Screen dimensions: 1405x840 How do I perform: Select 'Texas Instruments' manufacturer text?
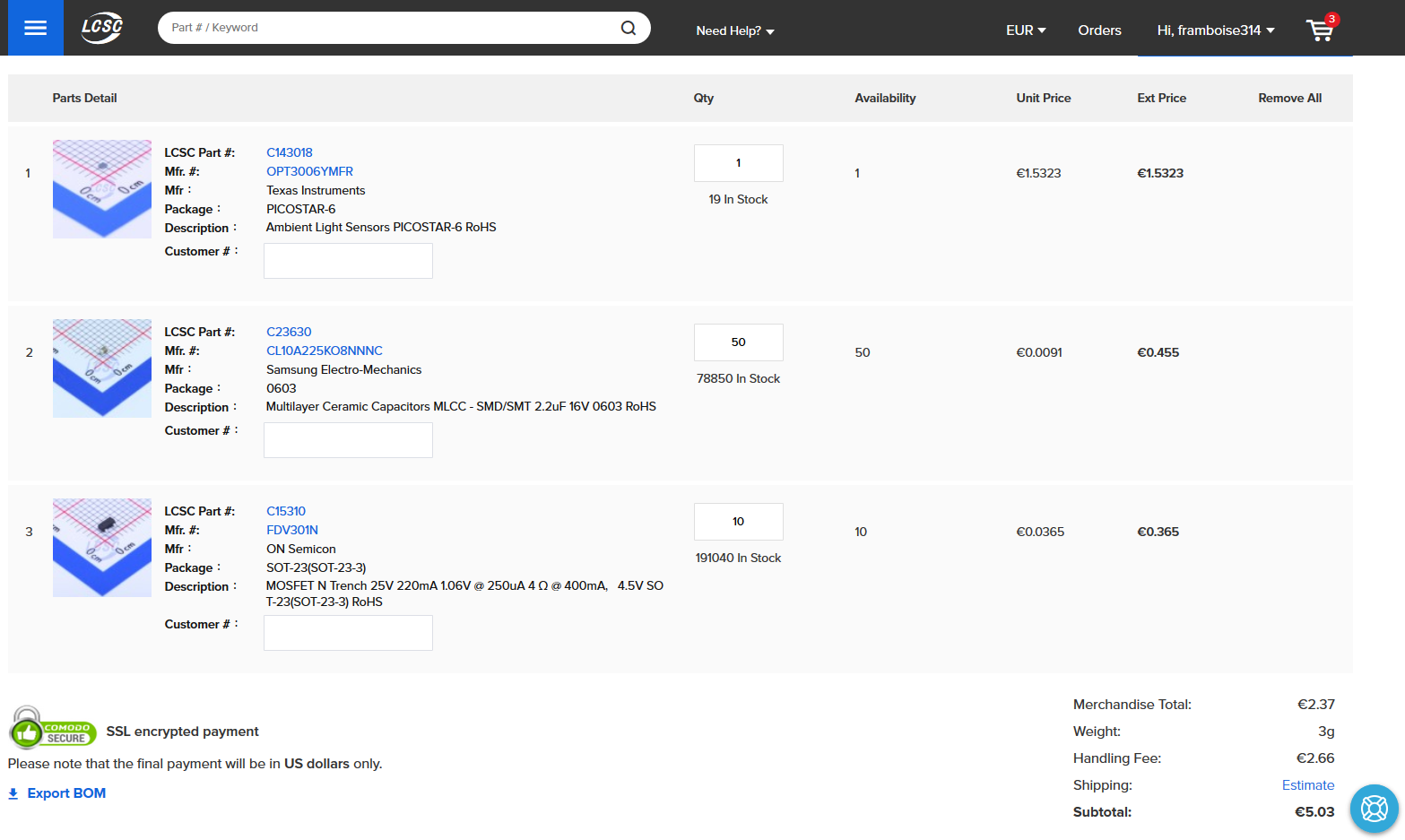click(x=316, y=190)
